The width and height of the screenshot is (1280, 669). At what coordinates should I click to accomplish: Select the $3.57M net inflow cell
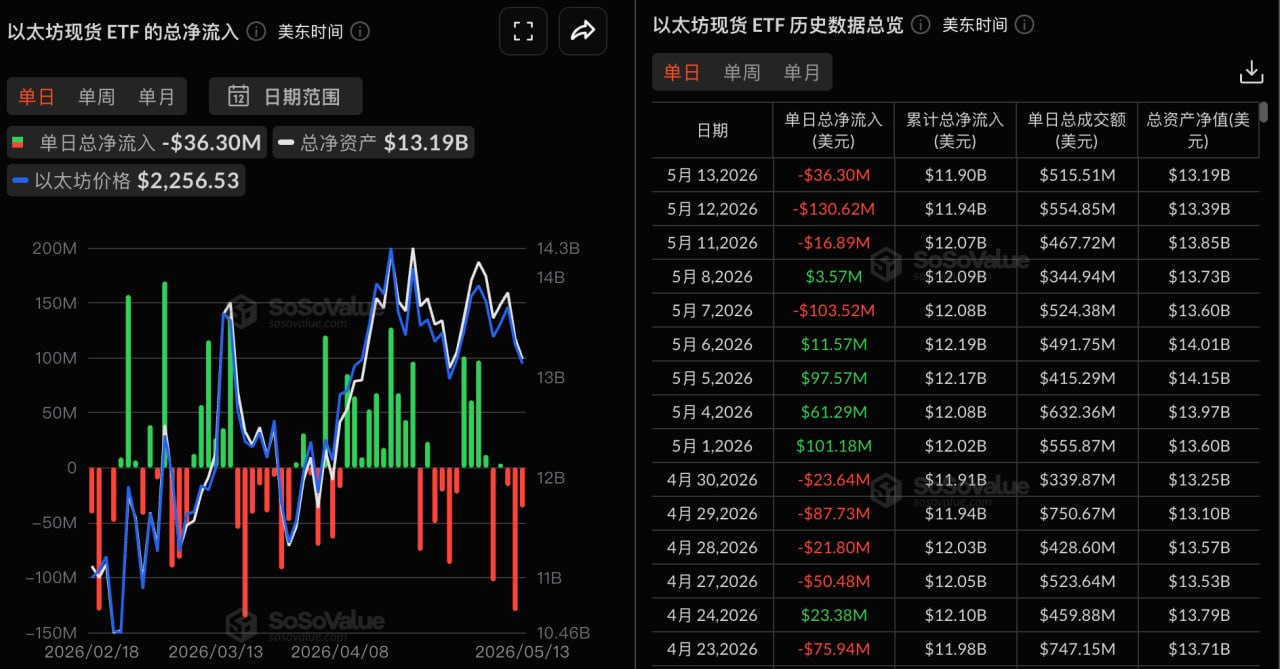coord(834,277)
